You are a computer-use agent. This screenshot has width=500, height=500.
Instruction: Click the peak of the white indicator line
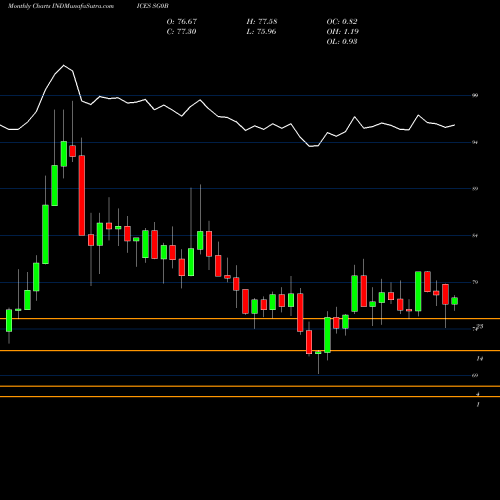coord(64,65)
